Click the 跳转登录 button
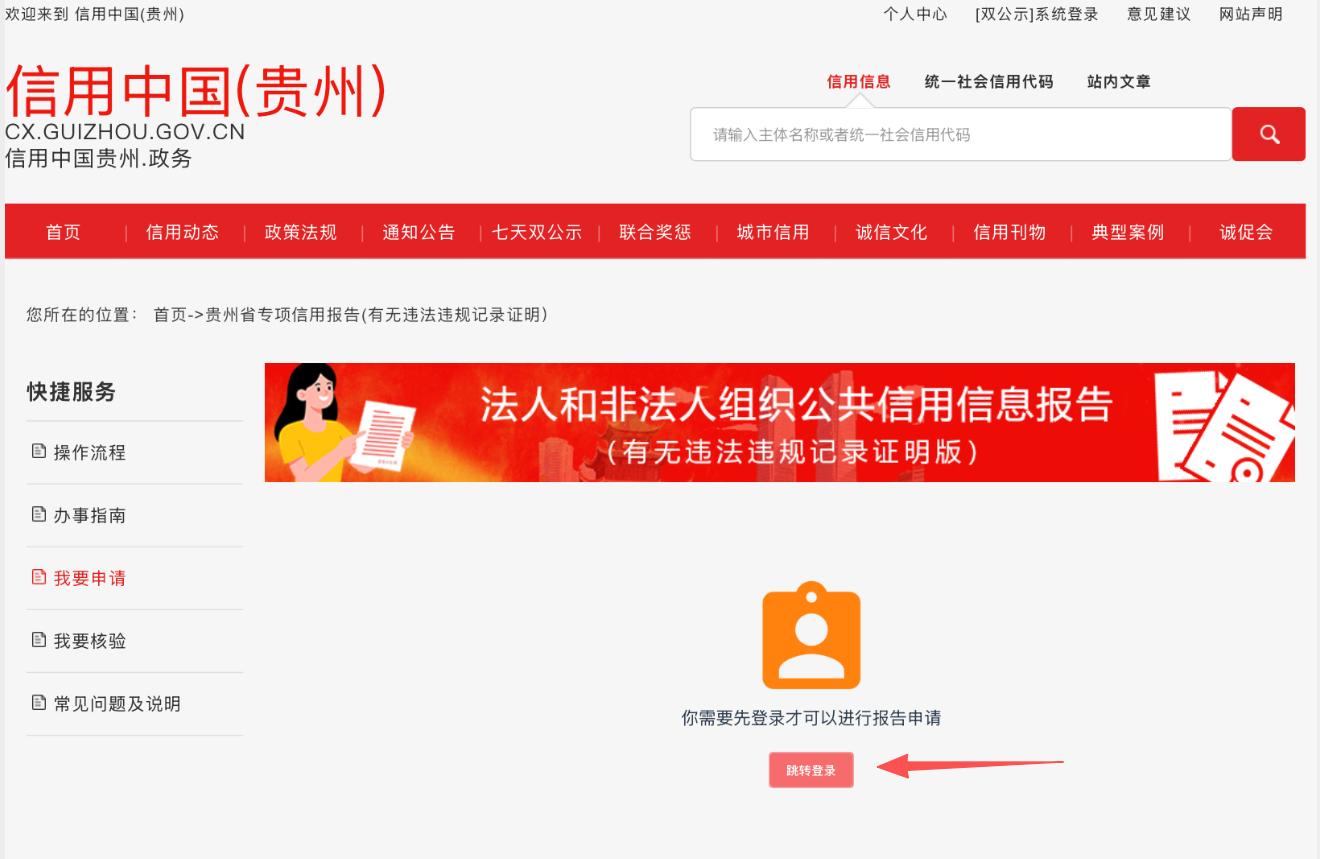 [811, 770]
